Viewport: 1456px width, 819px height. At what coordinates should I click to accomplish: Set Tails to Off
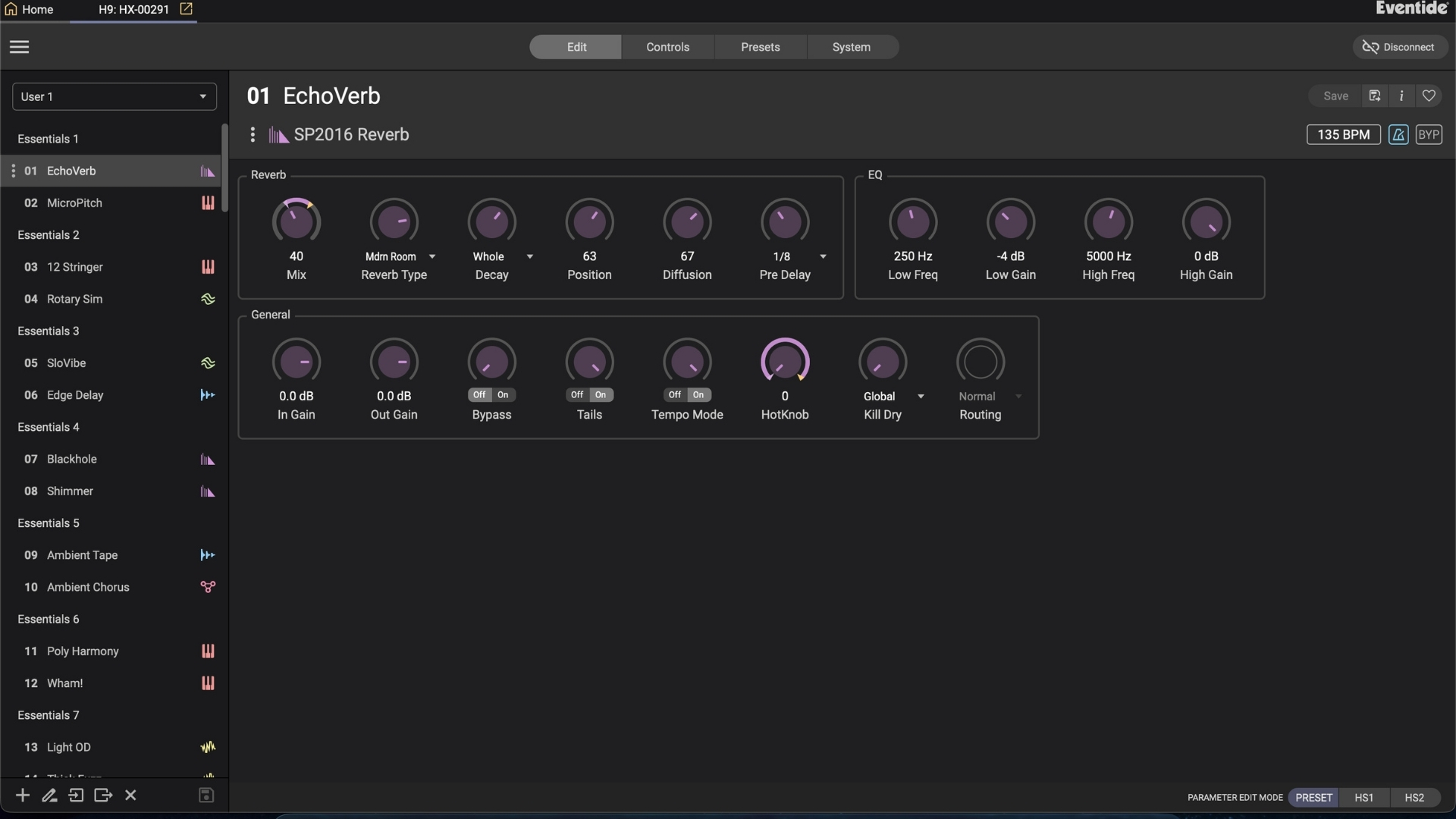(x=577, y=395)
